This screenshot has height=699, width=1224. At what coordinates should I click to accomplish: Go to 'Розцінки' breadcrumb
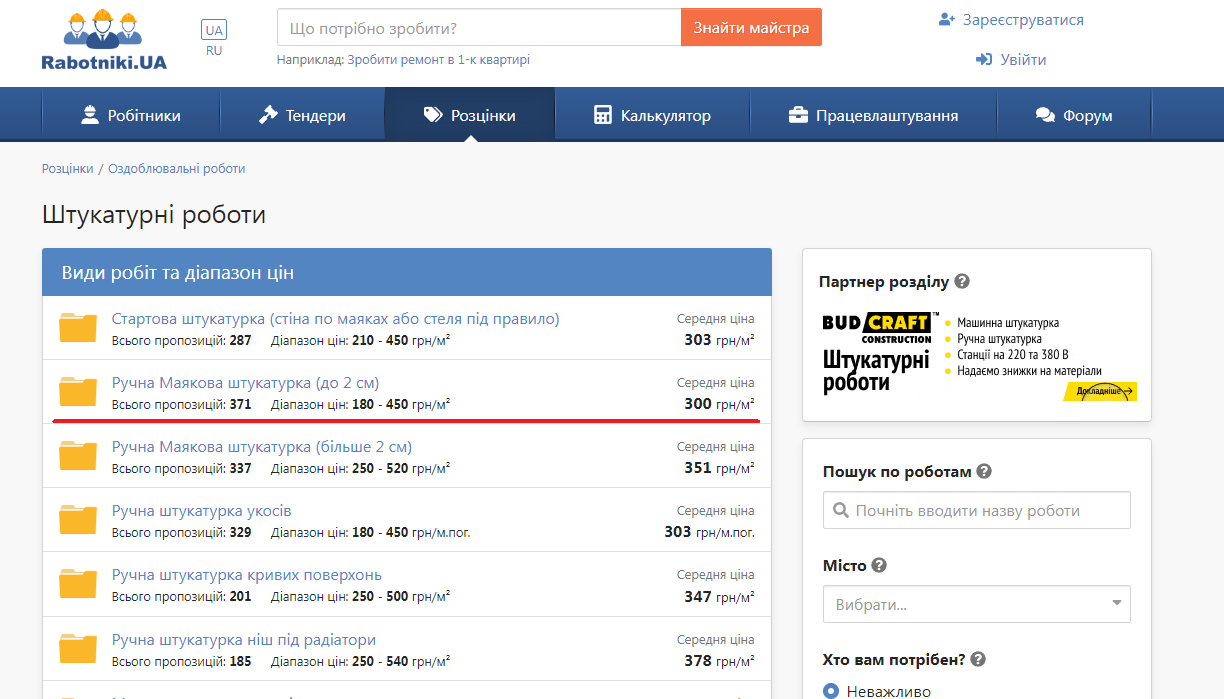click(68, 169)
